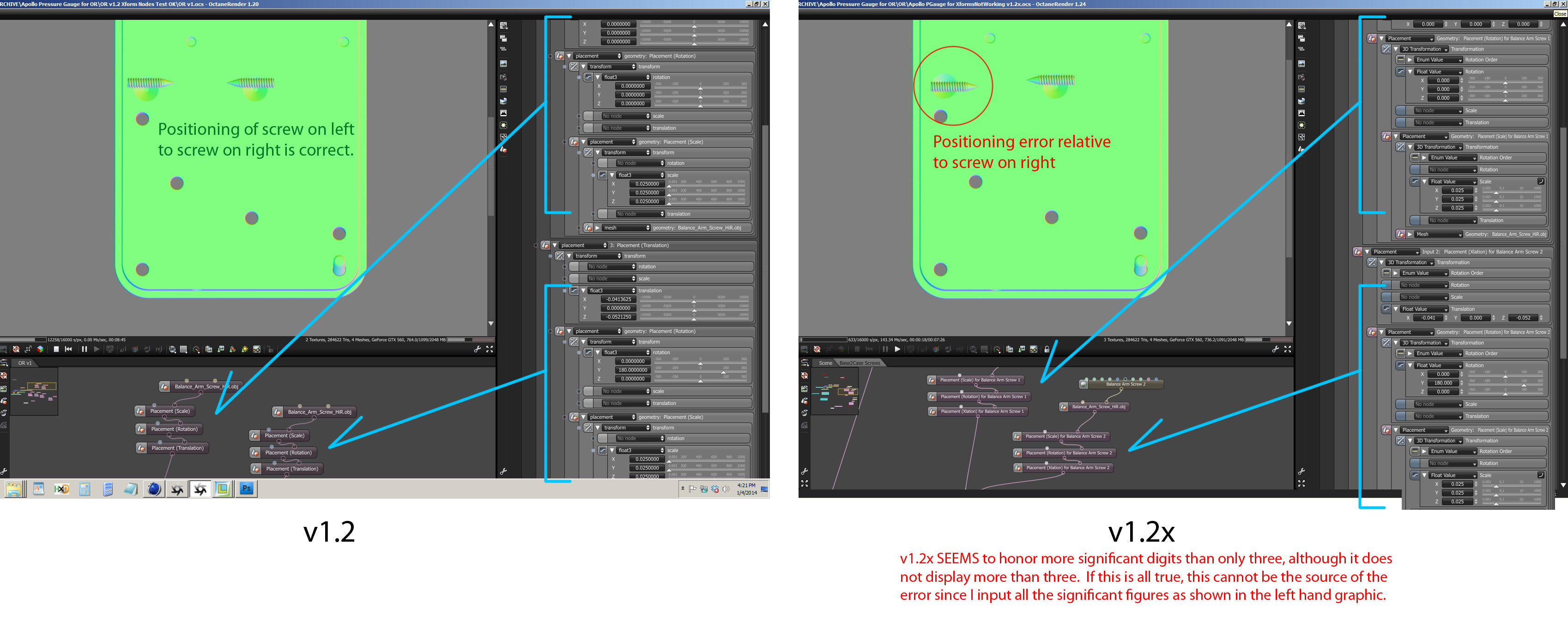Click Play render button in v1.2x toolbar
The height and width of the screenshot is (622, 1568).
(x=896, y=350)
